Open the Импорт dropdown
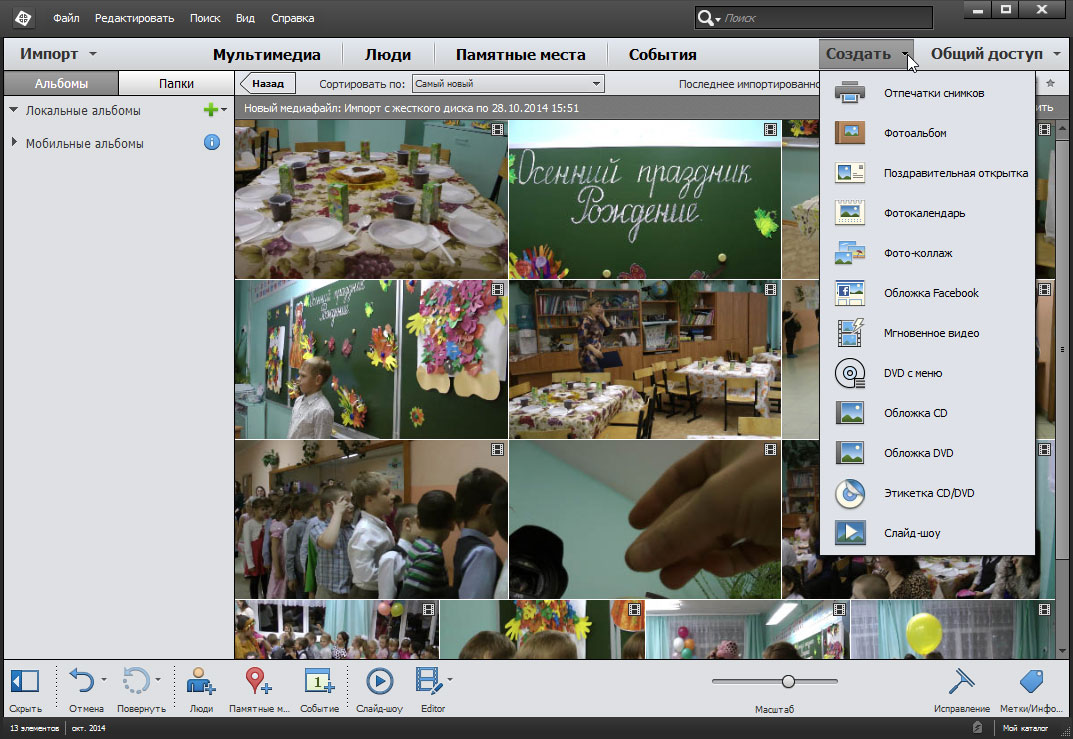Screen dimensions: 1073x739 pyautogui.click(x=58, y=54)
